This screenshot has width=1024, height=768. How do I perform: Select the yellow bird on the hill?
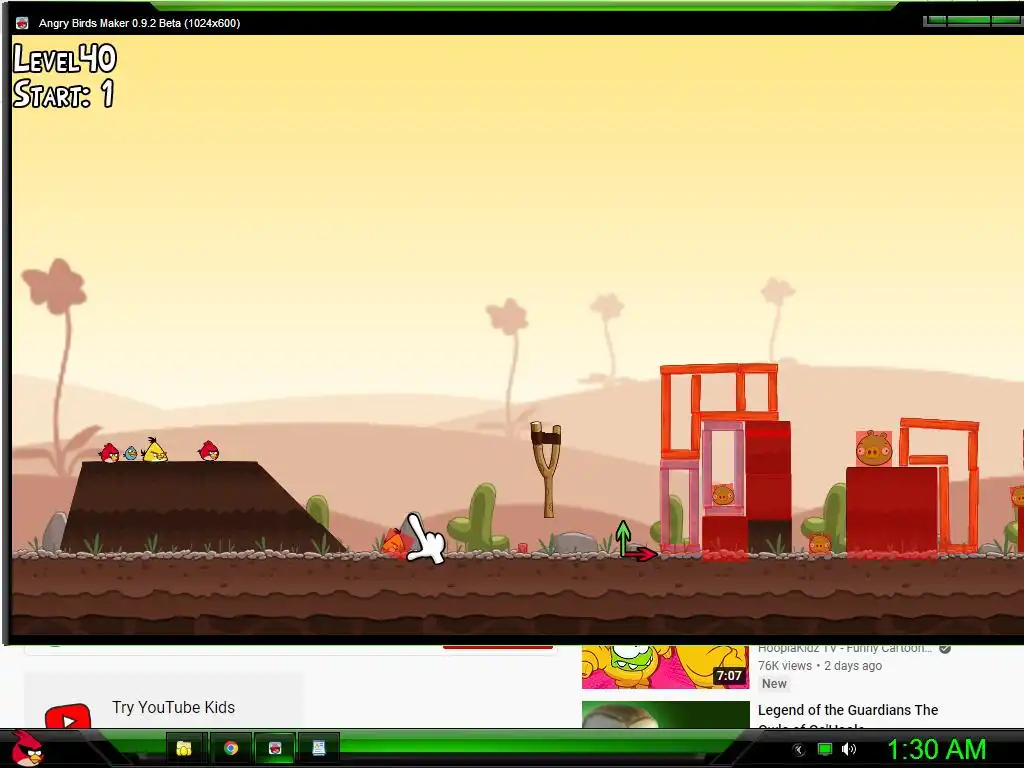coord(155,450)
